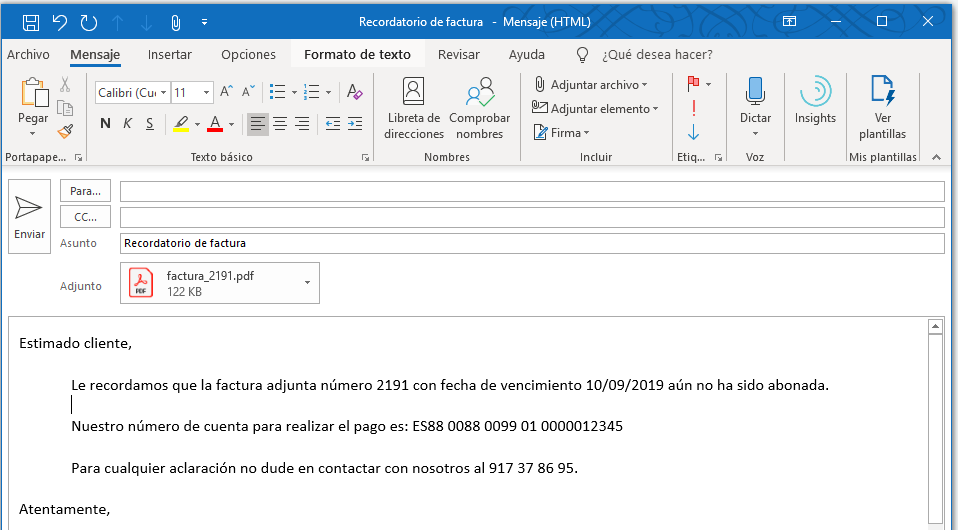Screen dimensions: 958x530
Task: Toggle italic (K) formatting
Action: 127,124
